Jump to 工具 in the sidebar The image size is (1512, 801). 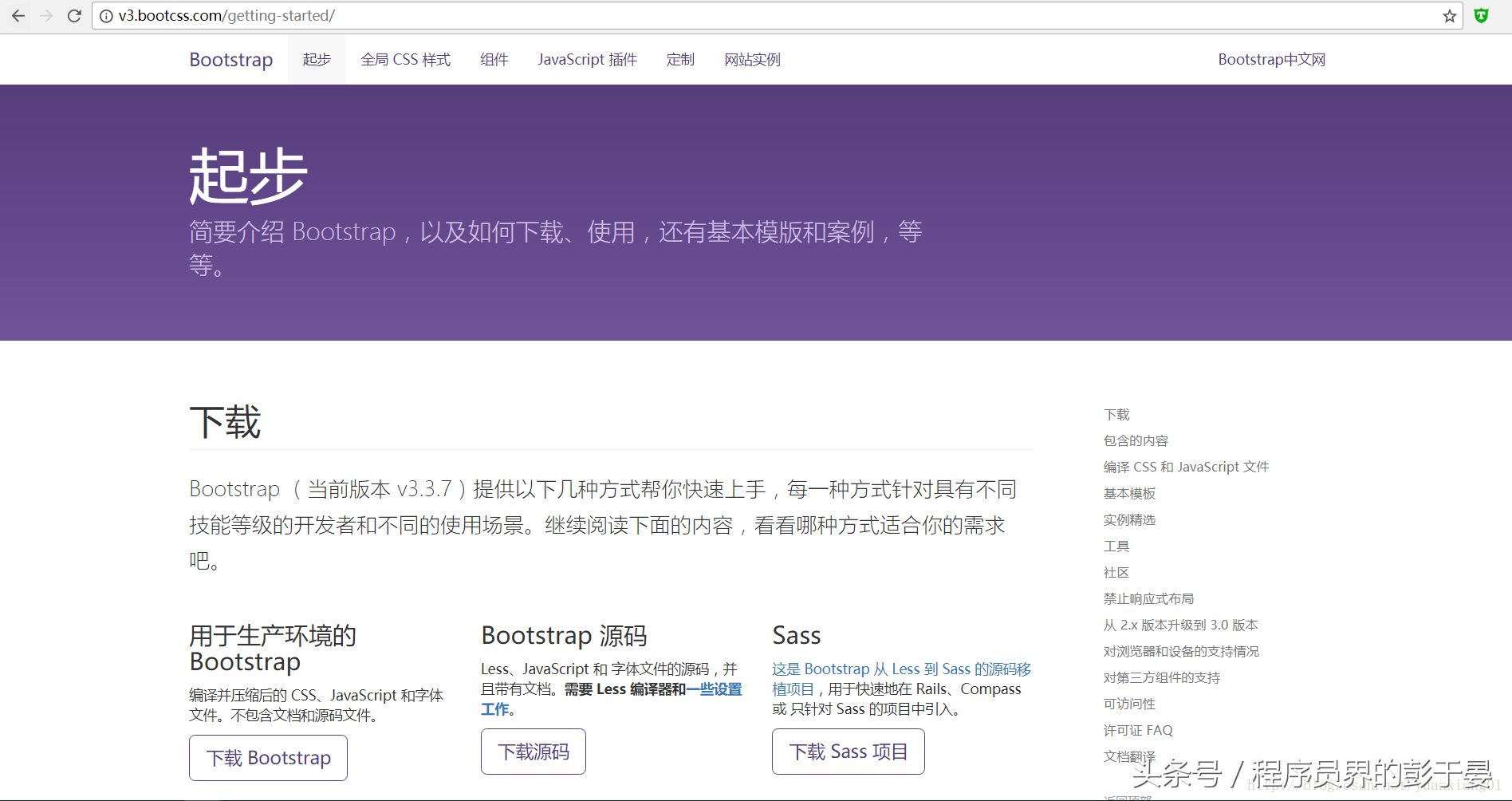1116,546
